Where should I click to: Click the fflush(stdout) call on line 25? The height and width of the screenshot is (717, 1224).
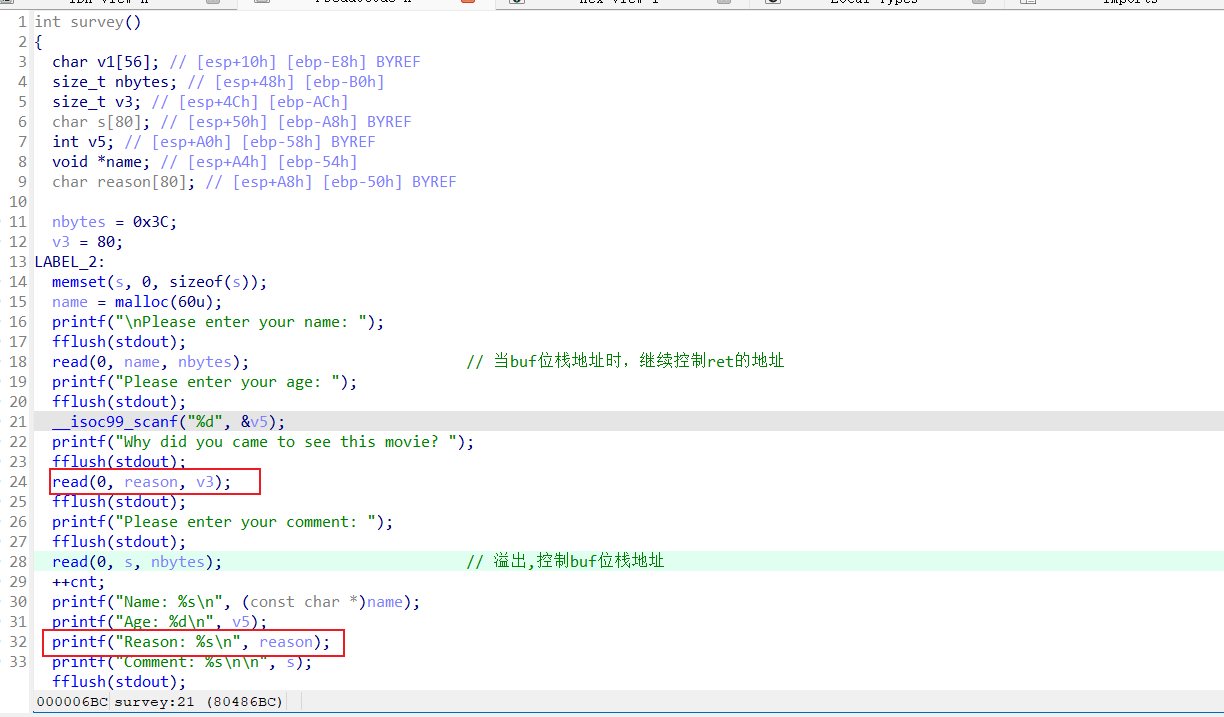119,502
